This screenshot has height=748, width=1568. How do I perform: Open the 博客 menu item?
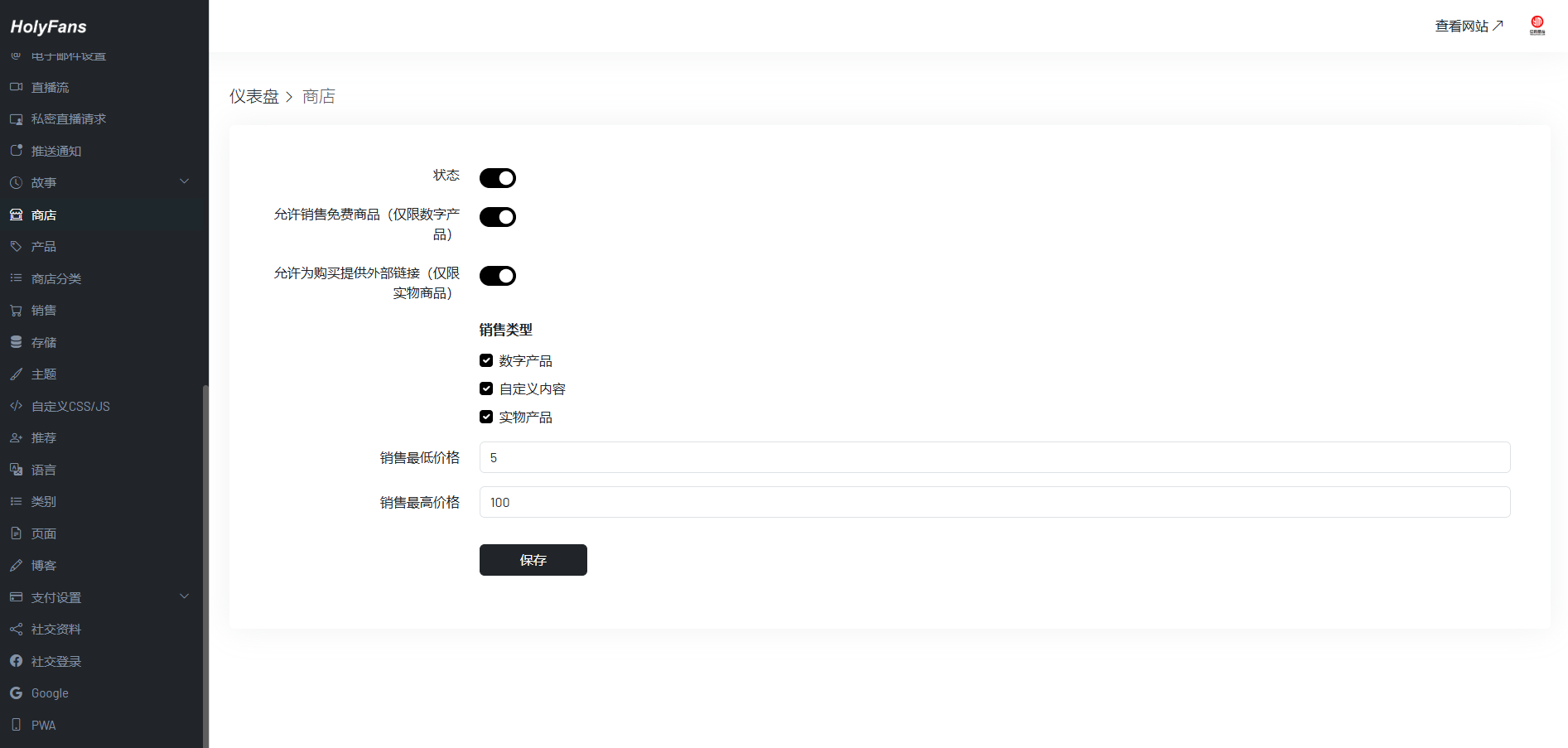pos(44,566)
